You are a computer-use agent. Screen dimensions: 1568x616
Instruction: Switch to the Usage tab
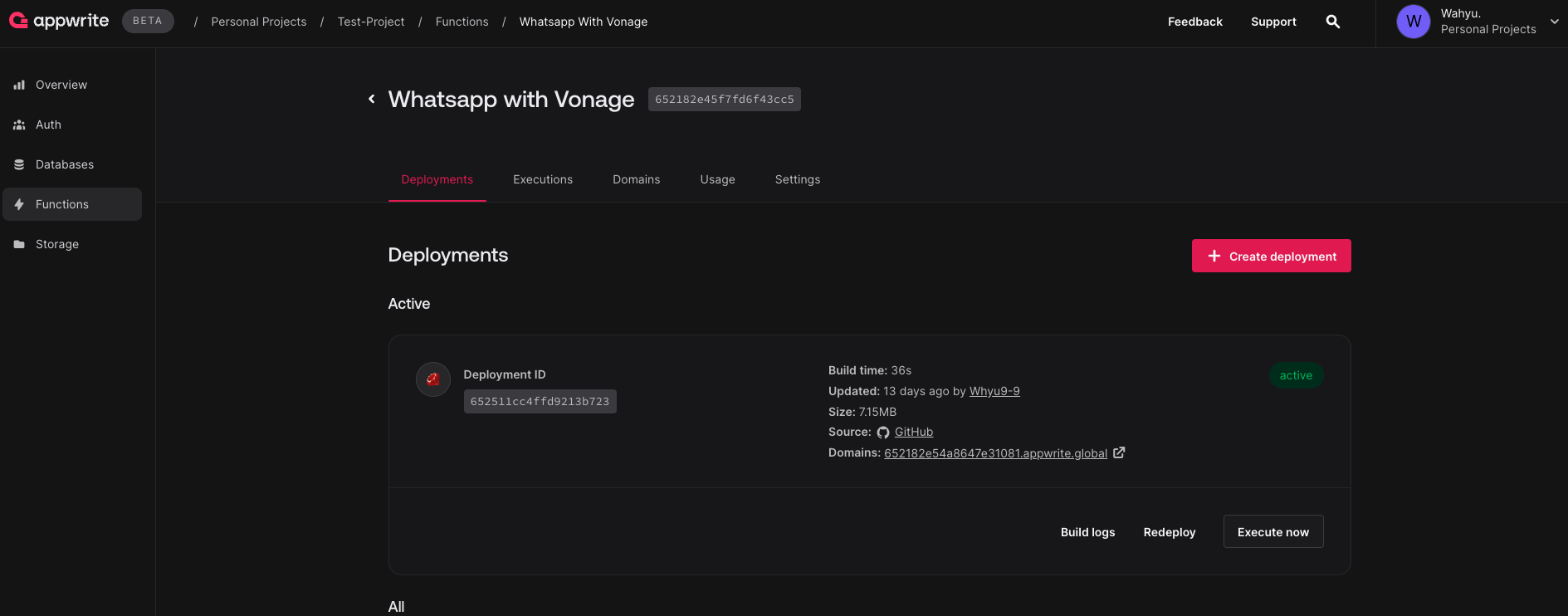click(718, 179)
